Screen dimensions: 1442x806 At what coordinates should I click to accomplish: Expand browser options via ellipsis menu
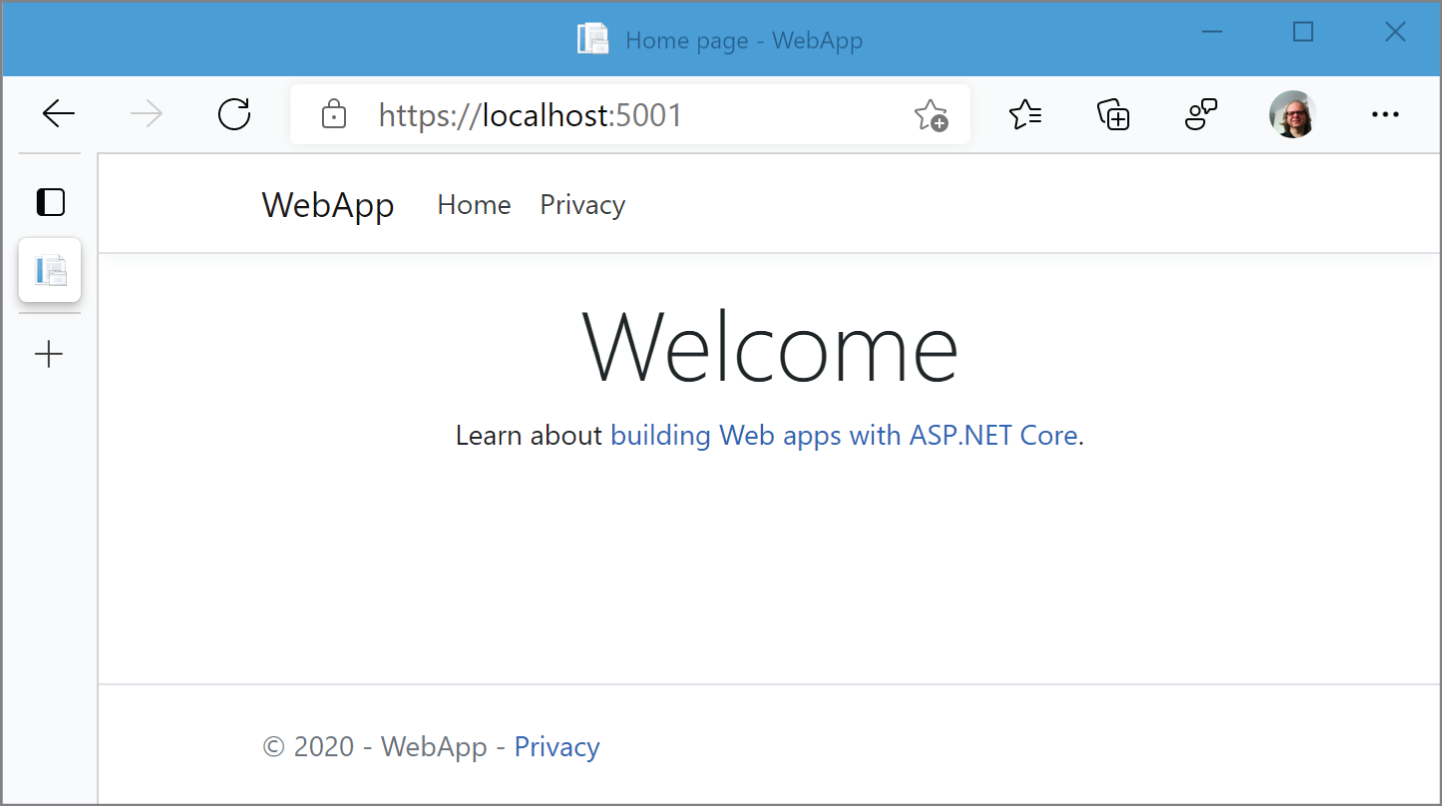1384,113
